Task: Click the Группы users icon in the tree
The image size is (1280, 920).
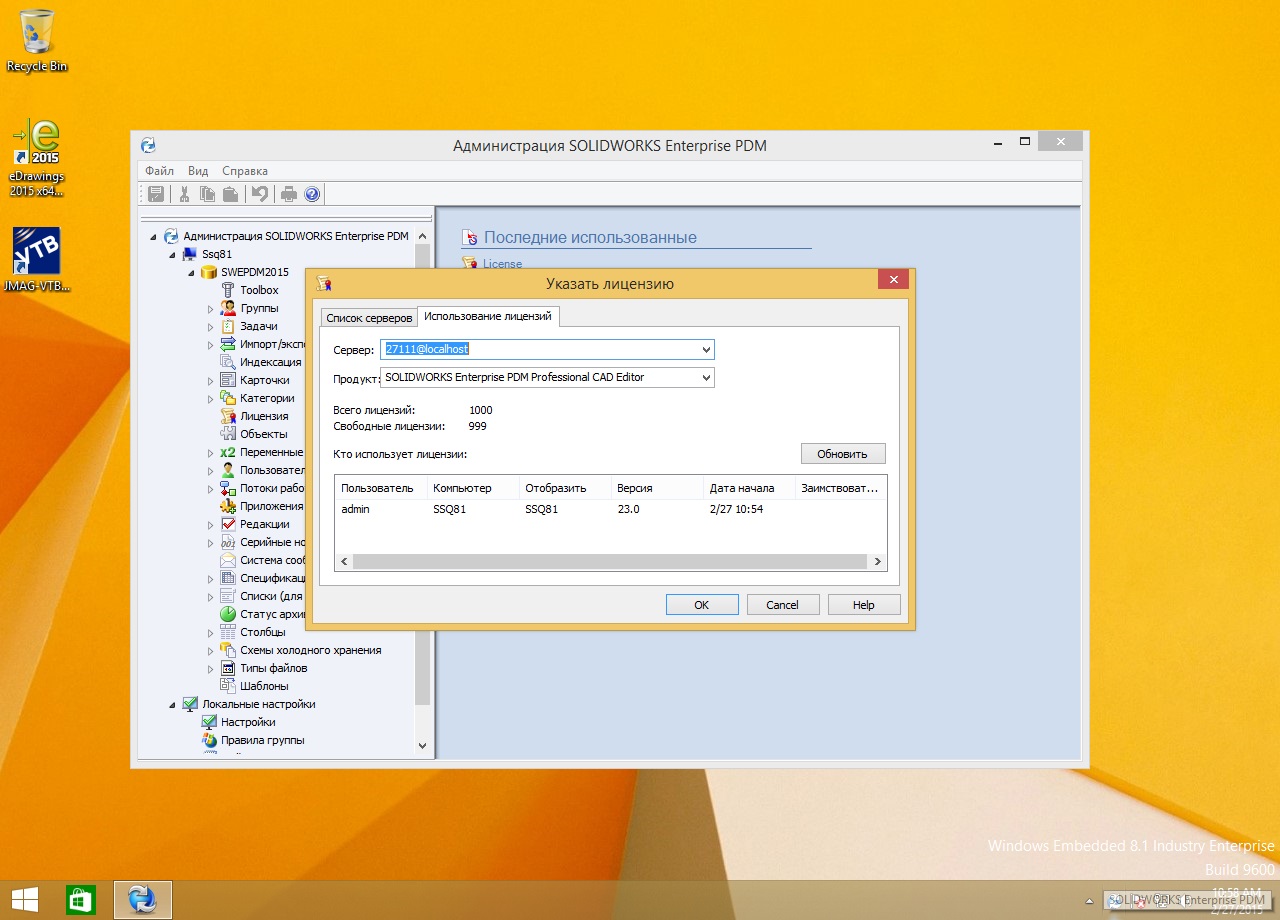Action: (228, 308)
